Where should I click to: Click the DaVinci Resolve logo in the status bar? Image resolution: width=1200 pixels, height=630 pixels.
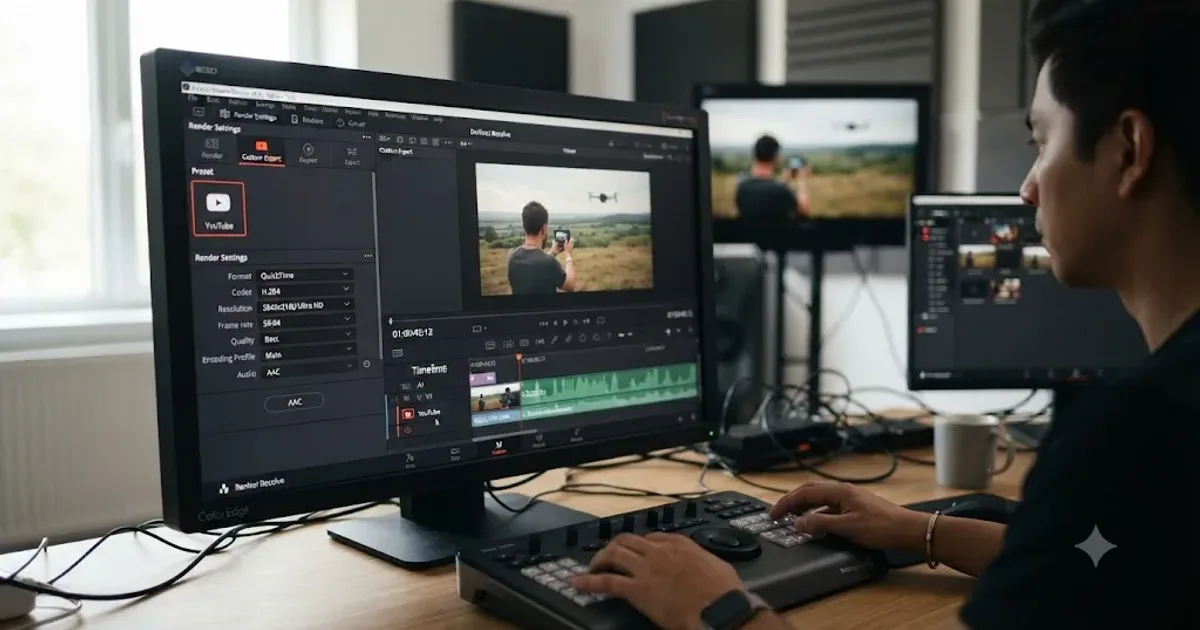[x=222, y=487]
